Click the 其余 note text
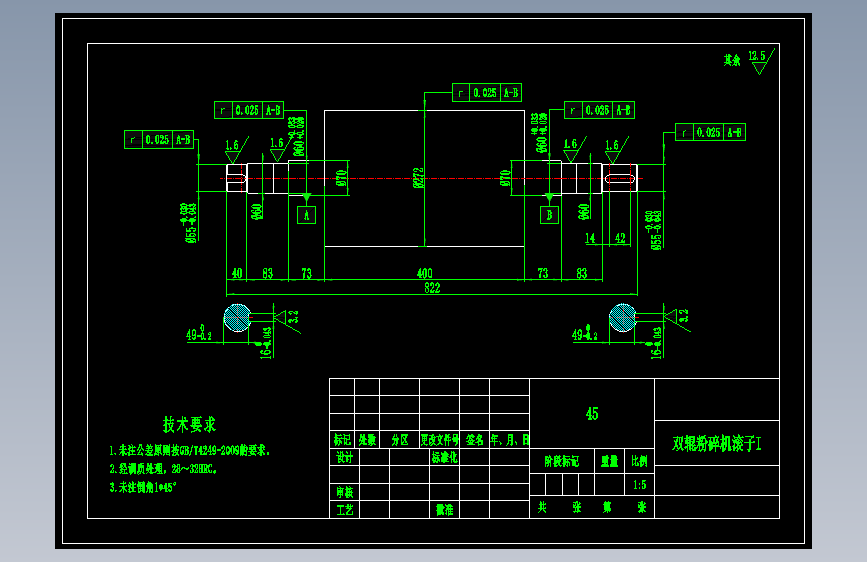This screenshot has height=562, width=867. point(732,60)
